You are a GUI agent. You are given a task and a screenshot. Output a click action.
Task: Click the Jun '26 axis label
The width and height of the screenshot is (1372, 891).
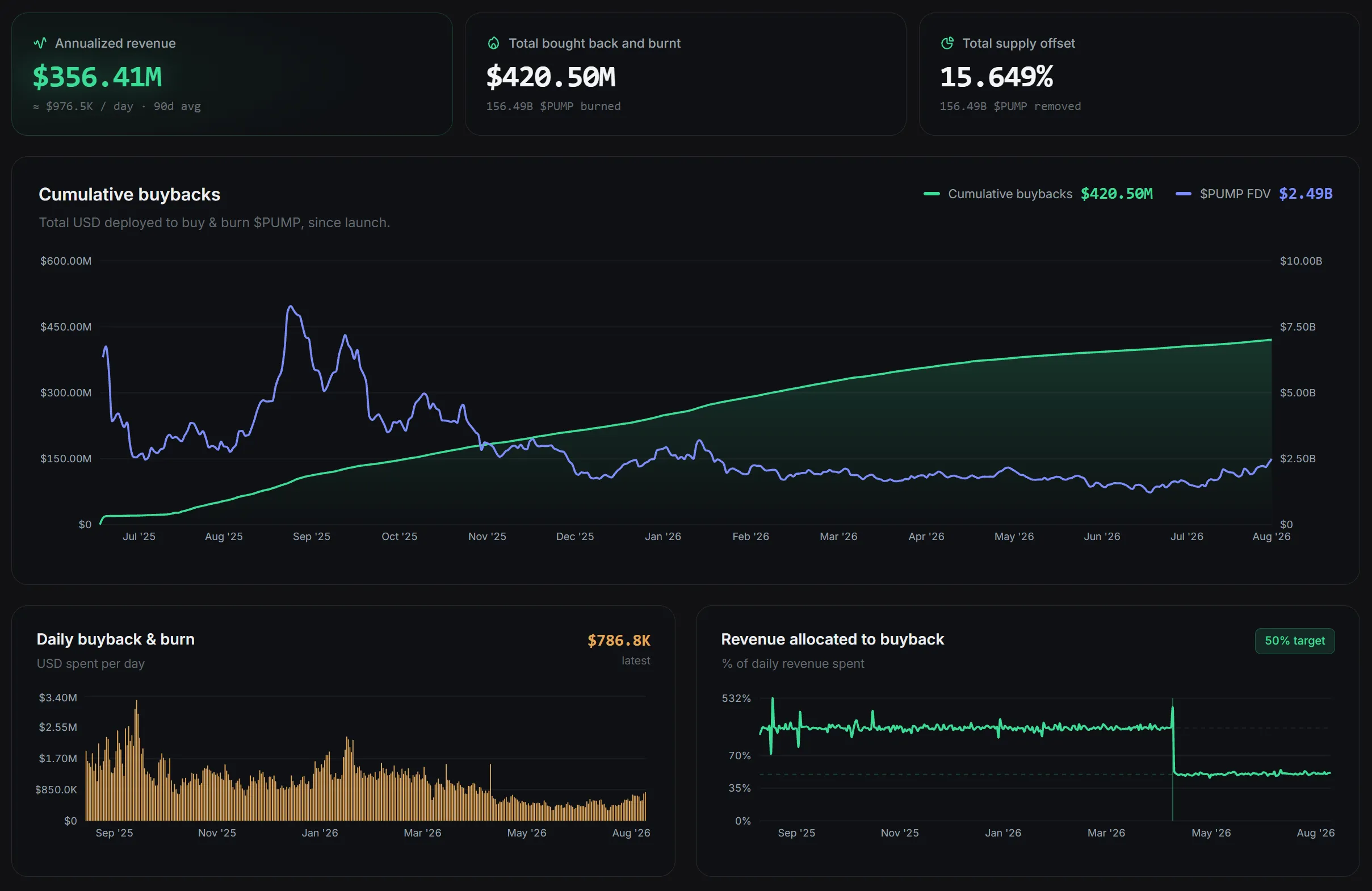(x=1102, y=536)
